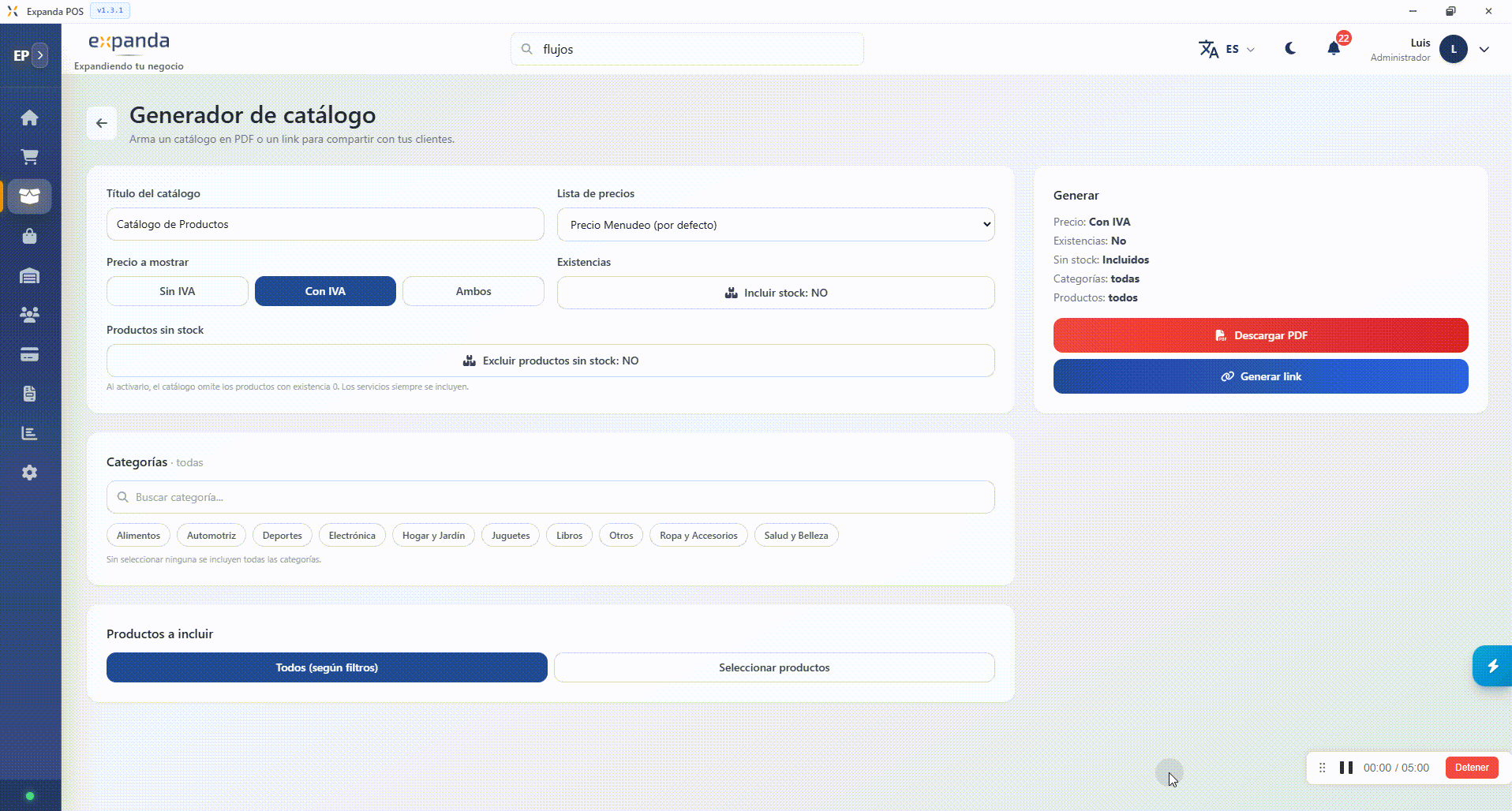Pause the recording timer
1512x811 pixels.
(x=1346, y=768)
